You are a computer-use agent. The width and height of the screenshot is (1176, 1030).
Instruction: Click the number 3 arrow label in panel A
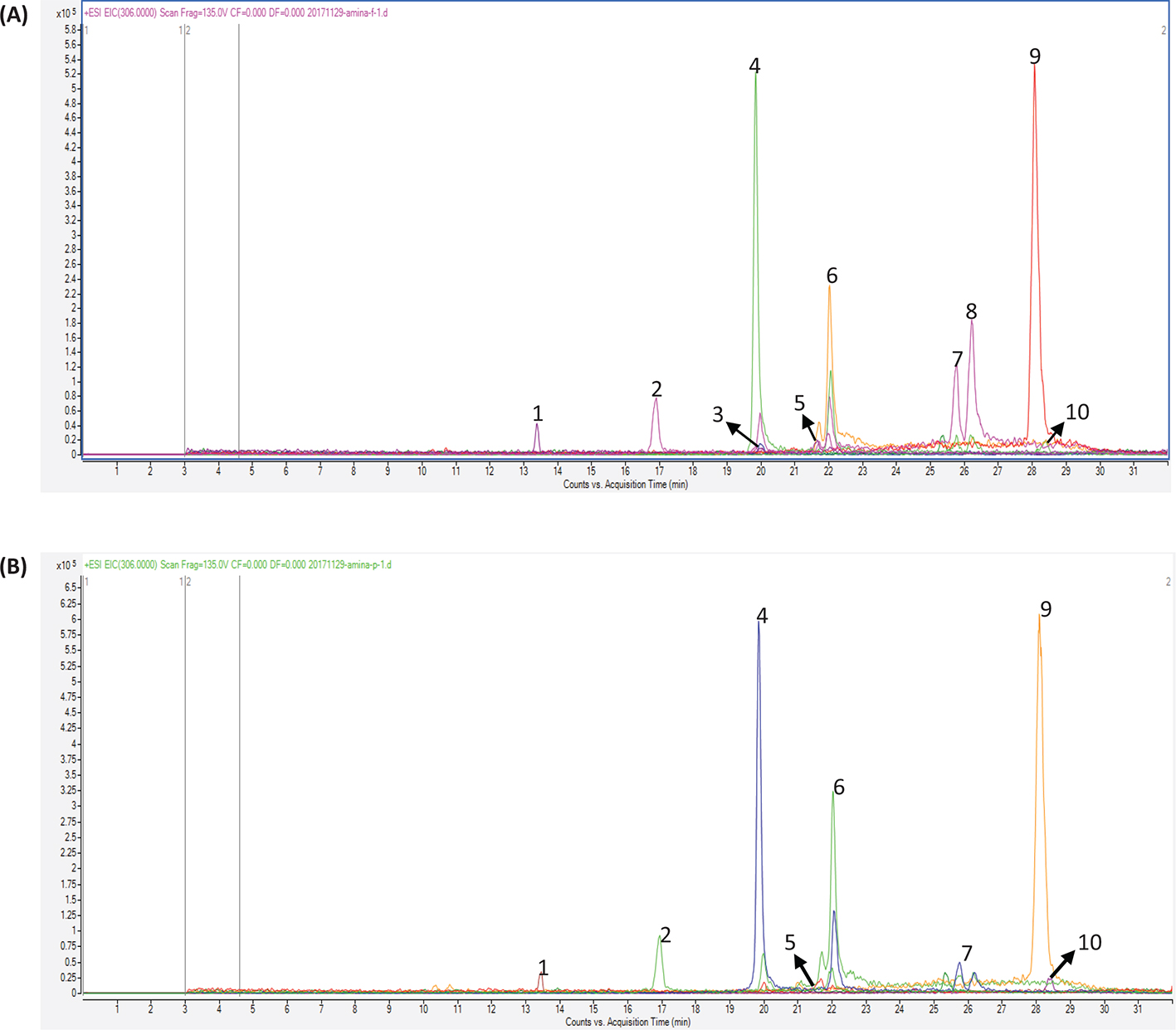(718, 414)
